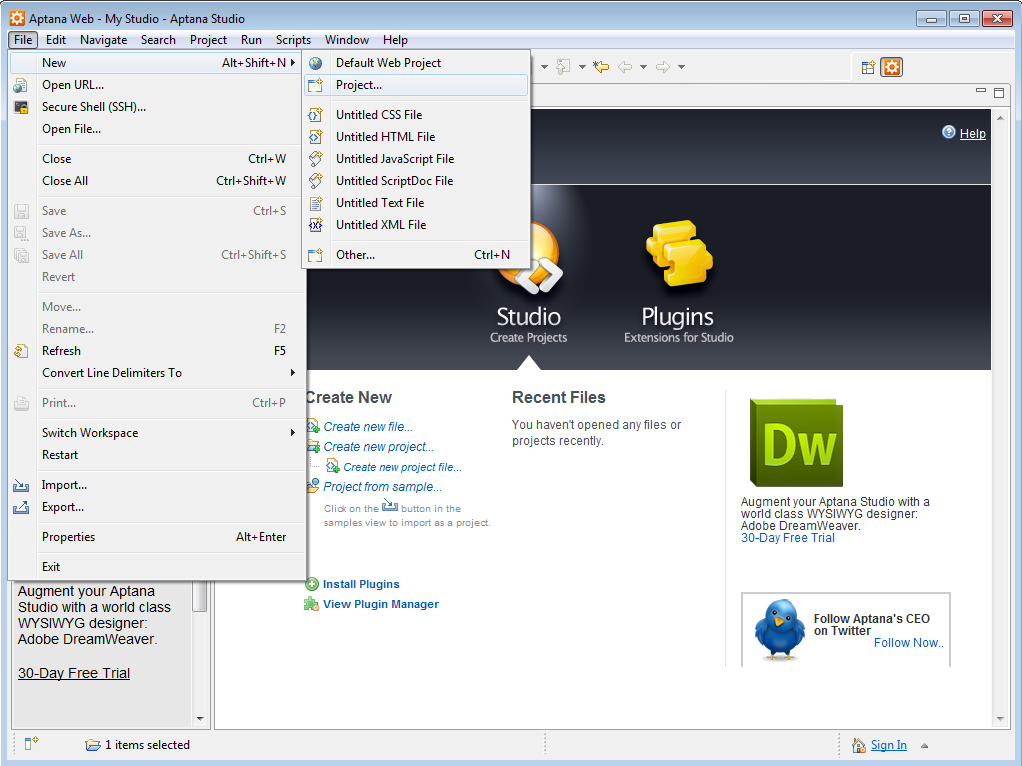Click the Untitled HTML File icon
Image resolution: width=1022 pixels, height=766 pixels.
click(315, 137)
